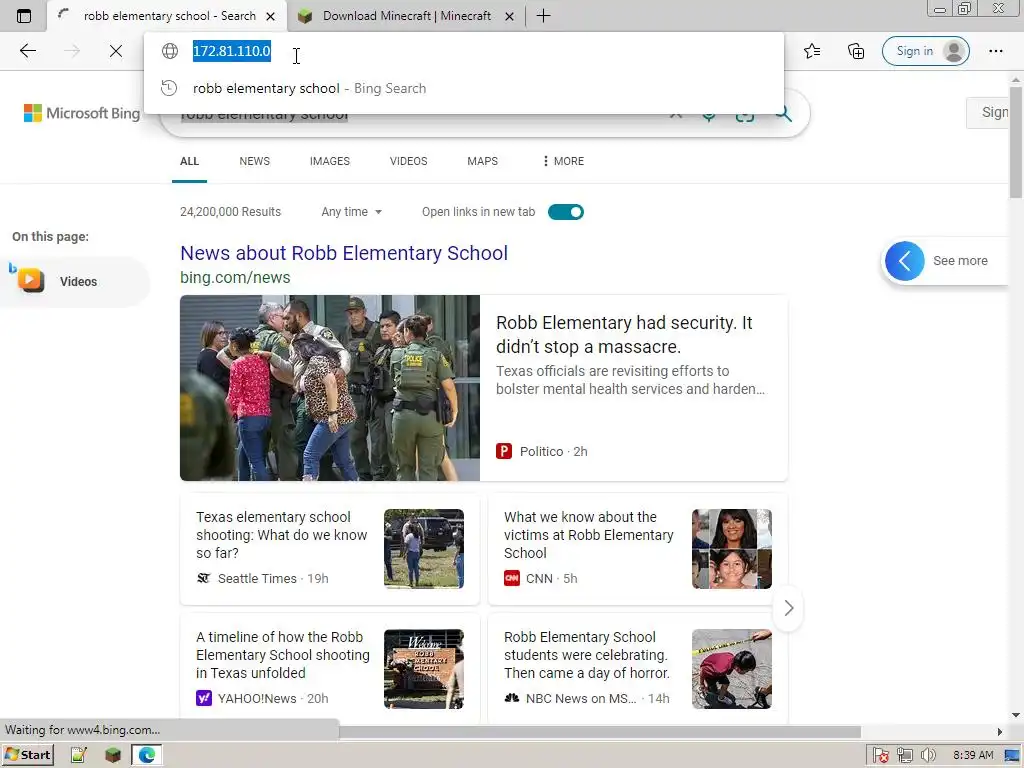The image size is (1024, 768).
Task: Click the visual search camera icon
Action: coord(744,116)
